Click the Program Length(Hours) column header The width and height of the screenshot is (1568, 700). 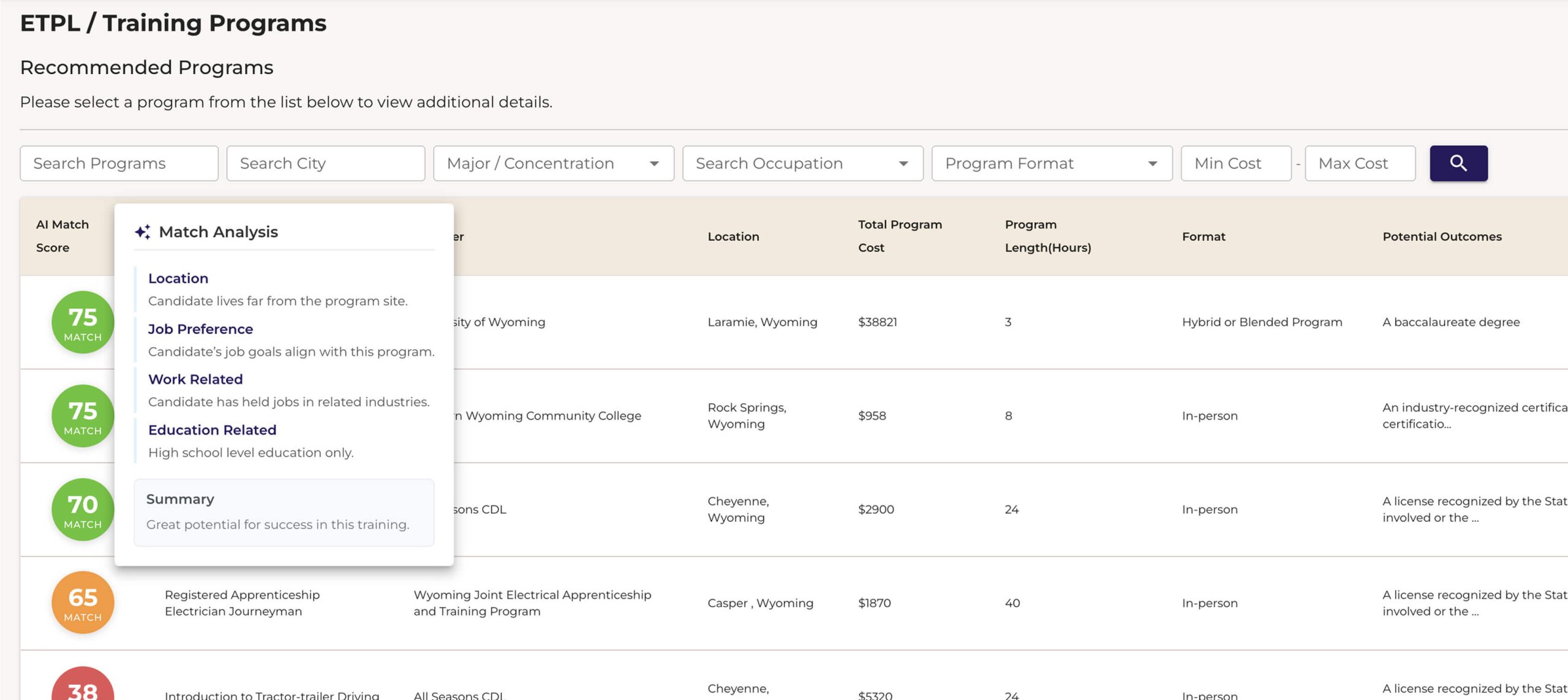1047,236
